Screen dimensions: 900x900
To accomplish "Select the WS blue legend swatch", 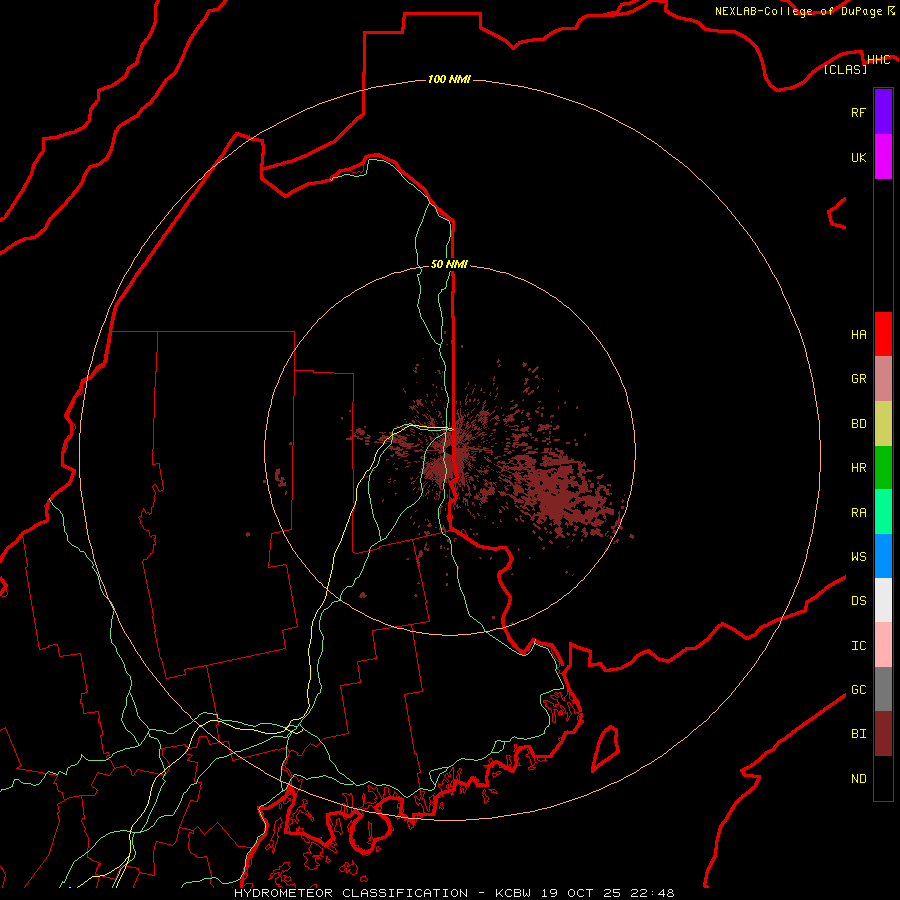I will coord(883,556).
